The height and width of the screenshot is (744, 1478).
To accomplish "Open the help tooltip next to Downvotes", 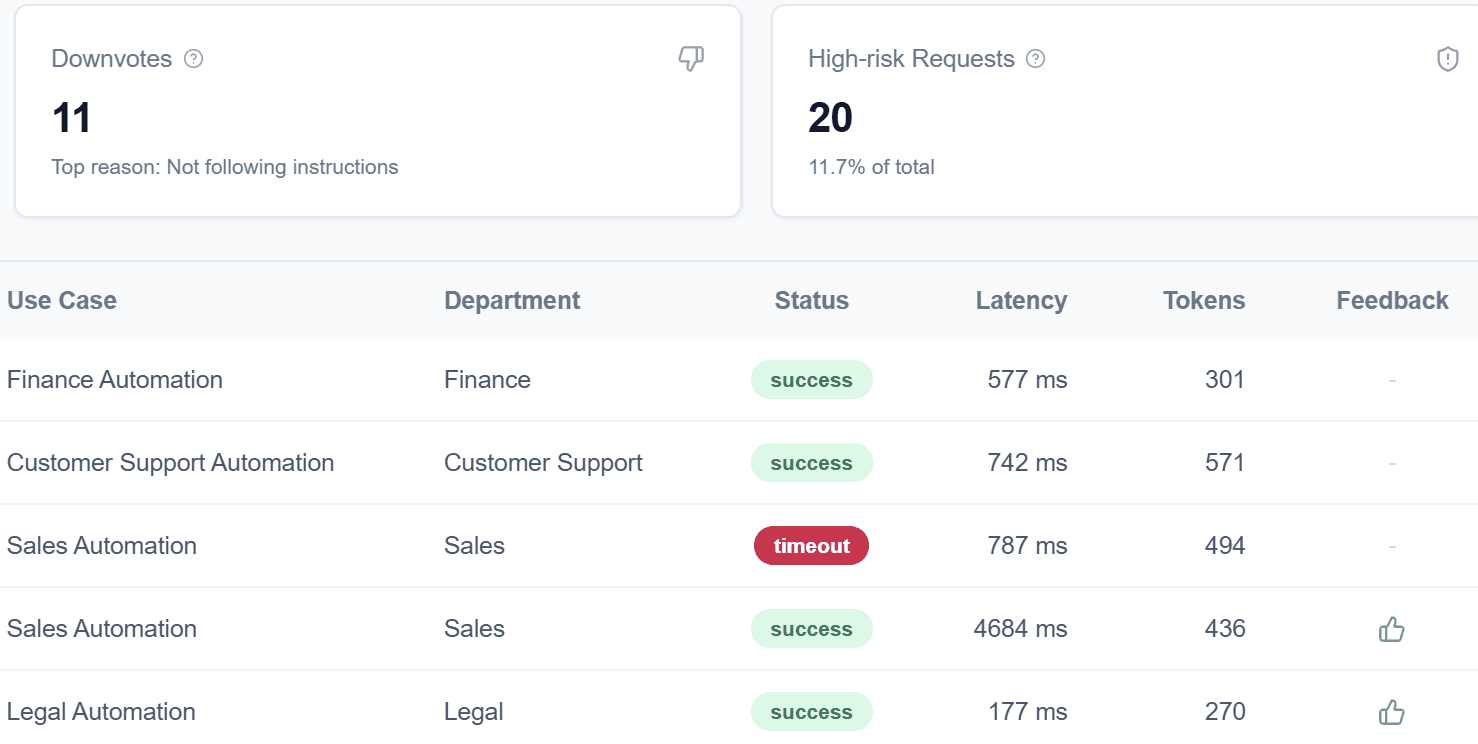I will tap(196, 59).
